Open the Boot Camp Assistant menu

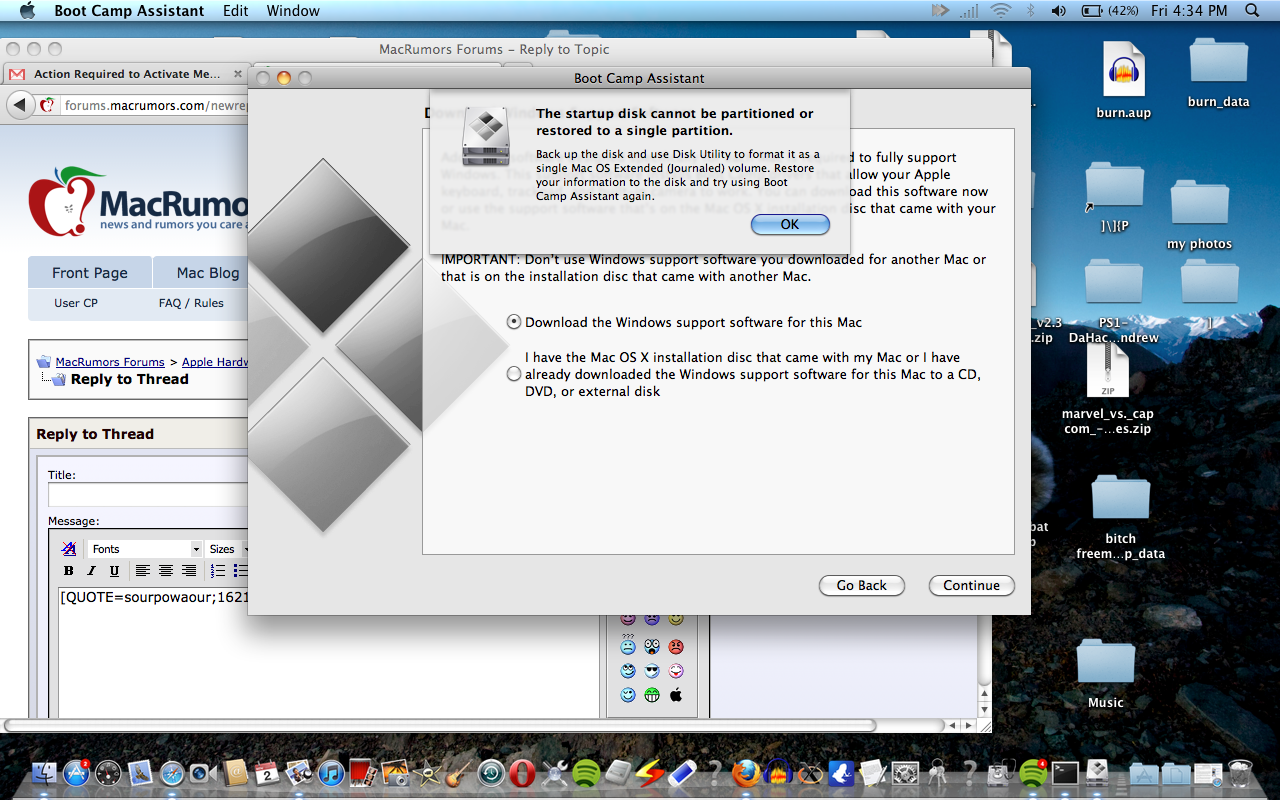tap(129, 11)
